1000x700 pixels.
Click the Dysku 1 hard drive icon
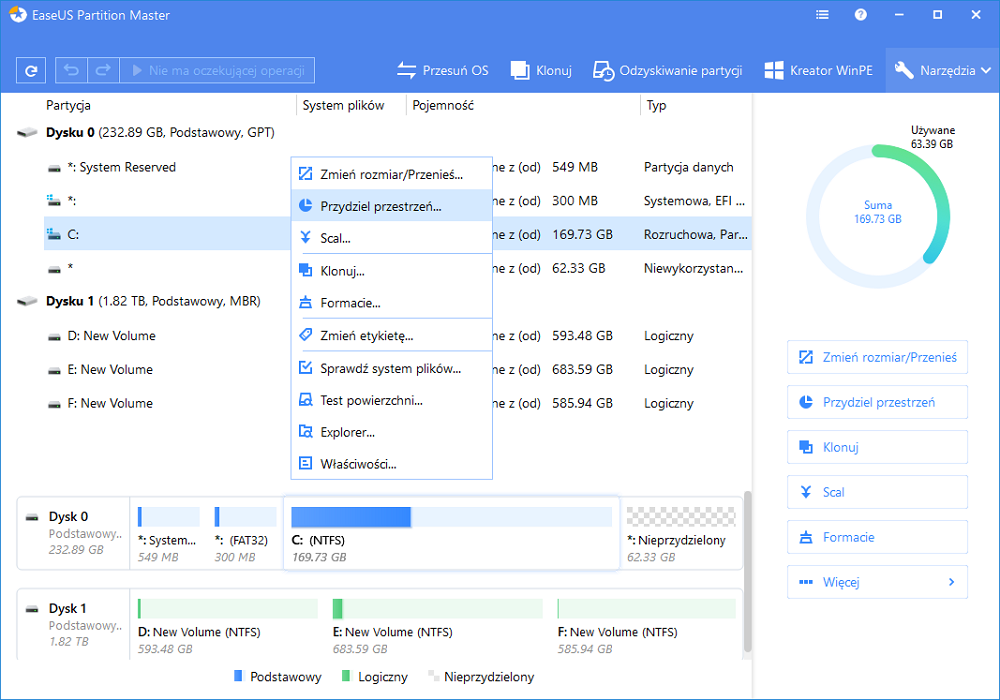[27, 301]
